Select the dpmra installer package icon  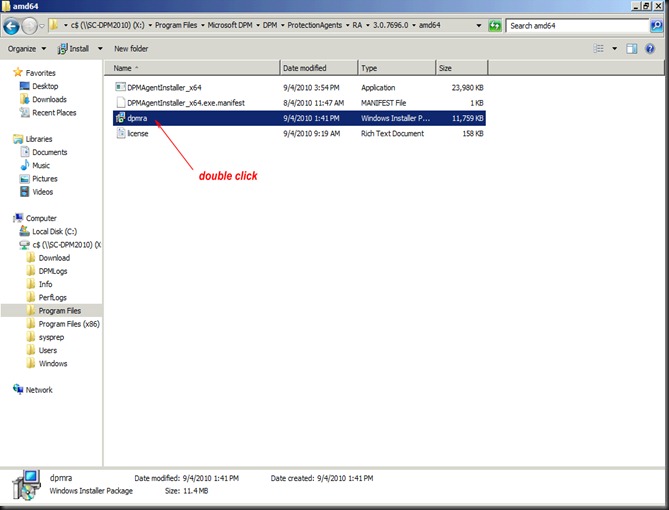click(x=120, y=118)
